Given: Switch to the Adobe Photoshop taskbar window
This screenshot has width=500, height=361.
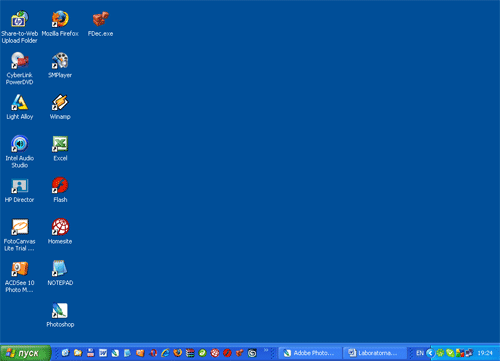Looking at the screenshot, I should pos(309,353).
